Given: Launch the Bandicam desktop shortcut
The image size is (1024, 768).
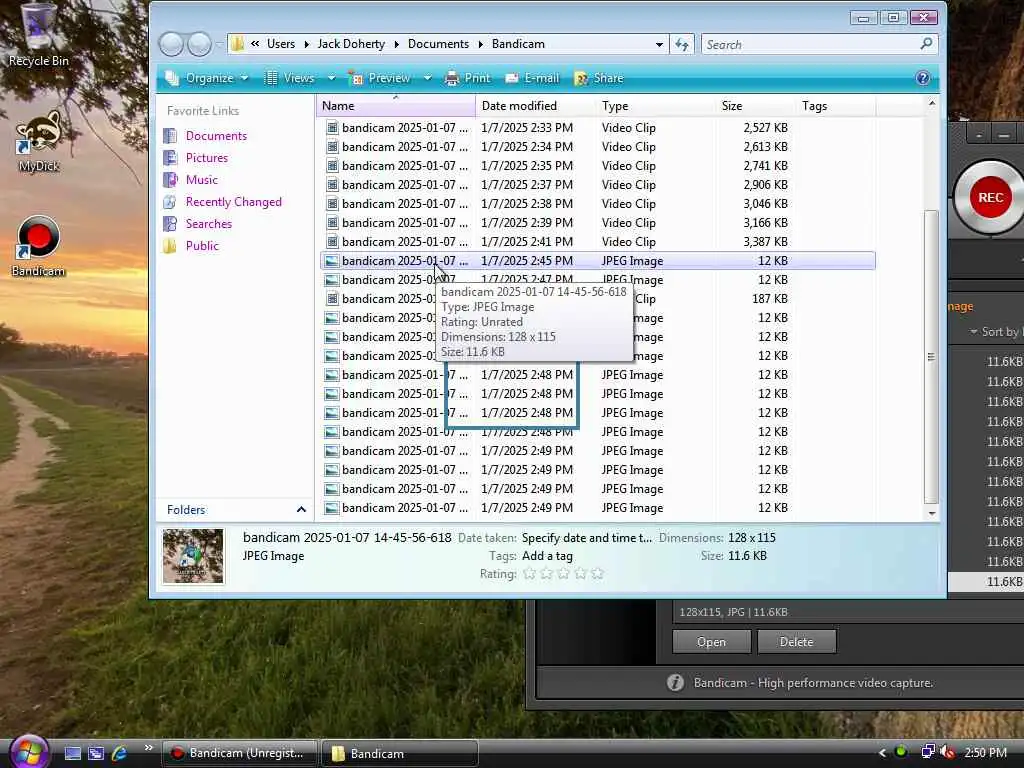Looking at the screenshot, I should coord(38,247).
